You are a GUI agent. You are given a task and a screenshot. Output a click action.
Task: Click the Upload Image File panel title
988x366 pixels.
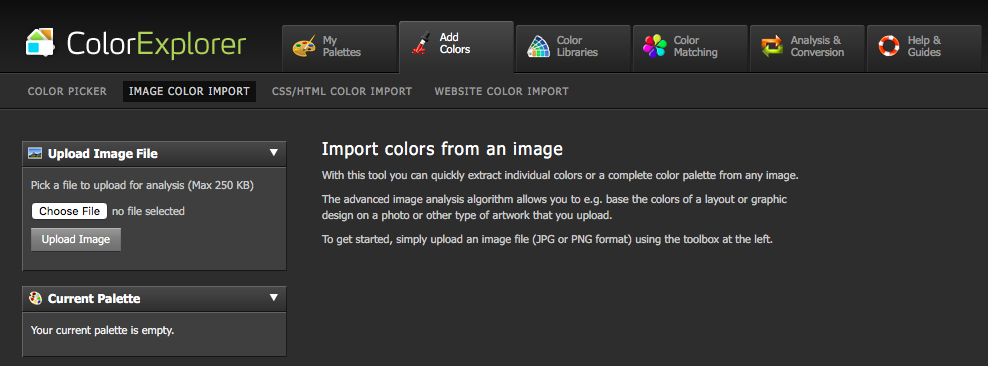pyautogui.click(x=103, y=153)
